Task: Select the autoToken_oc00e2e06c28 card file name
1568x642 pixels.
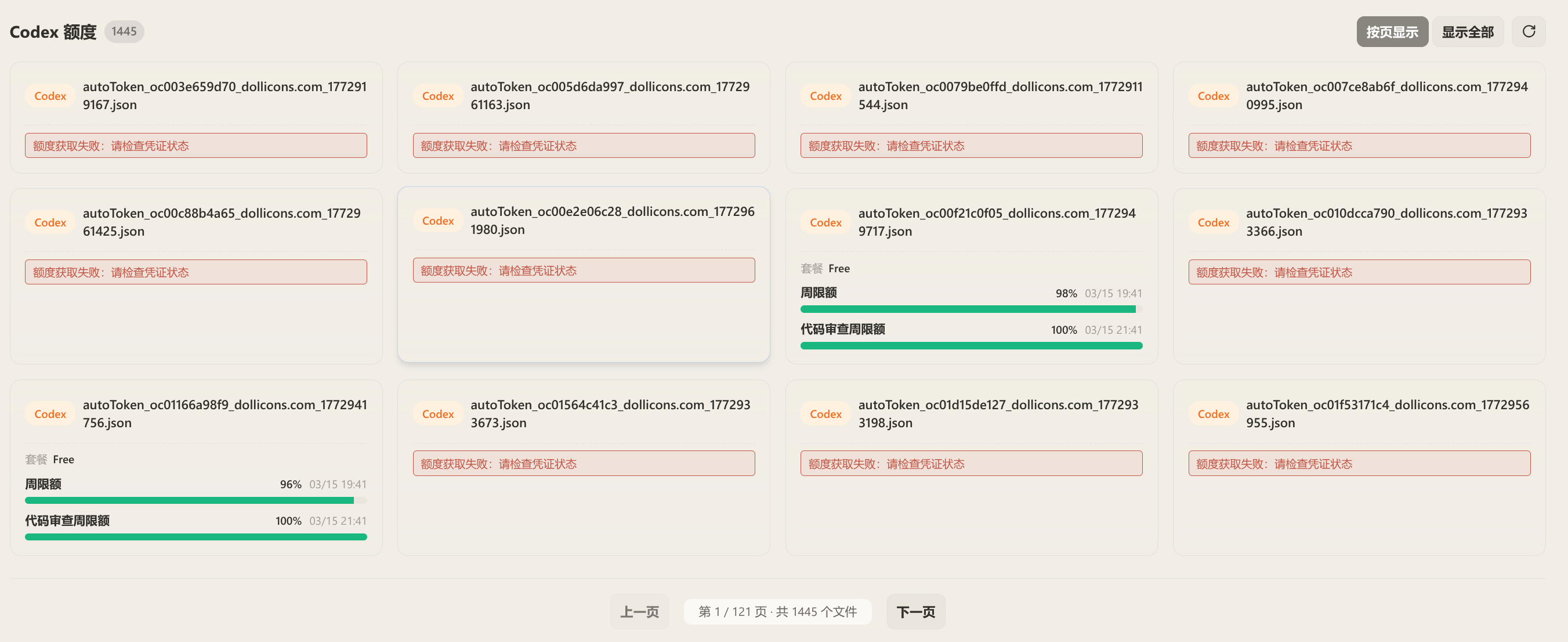Action: 612,221
